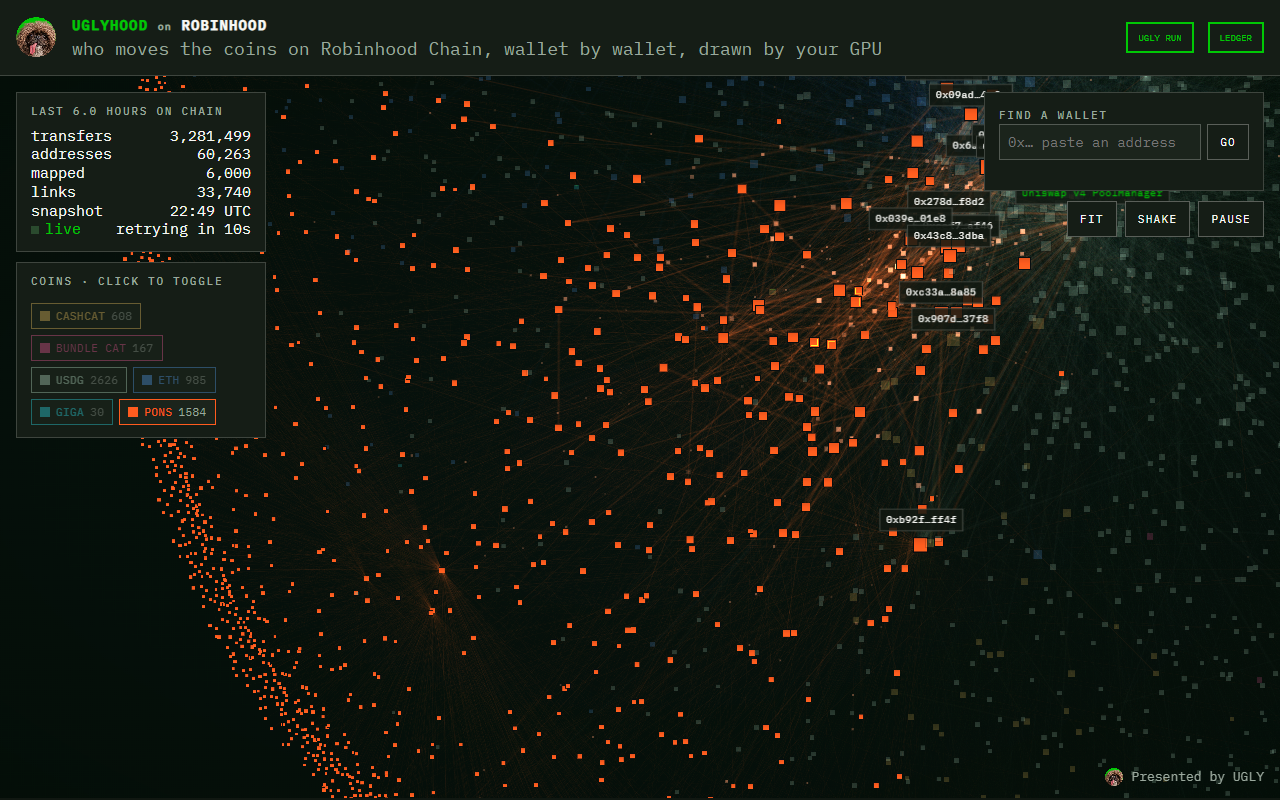The width and height of the screenshot is (1280, 800).
Task: Toggle the GIGA coin filter
Action: pos(72,413)
